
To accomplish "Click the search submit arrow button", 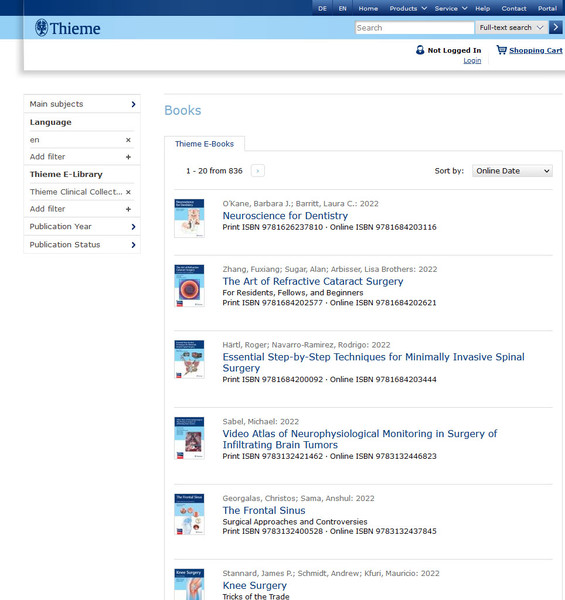I will [x=555, y=28].
